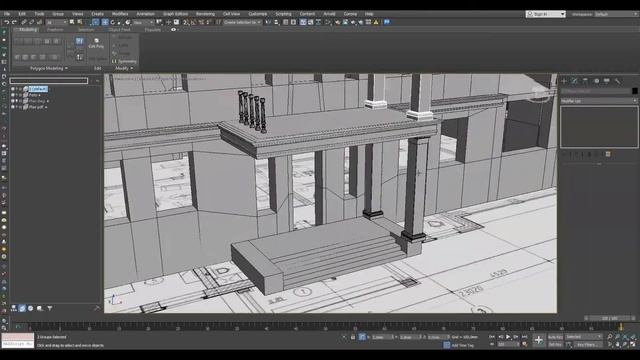
Task: Click the Configure Modifier Sets icon
Action: pos(608,154)
